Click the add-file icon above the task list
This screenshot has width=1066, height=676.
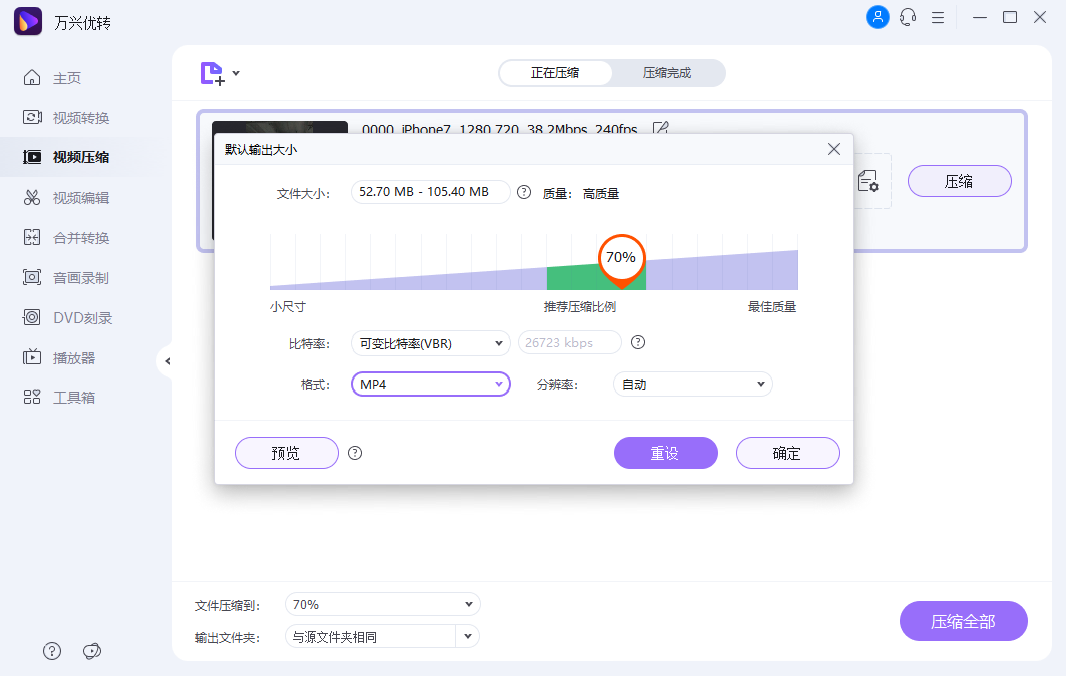click(211, 73)
